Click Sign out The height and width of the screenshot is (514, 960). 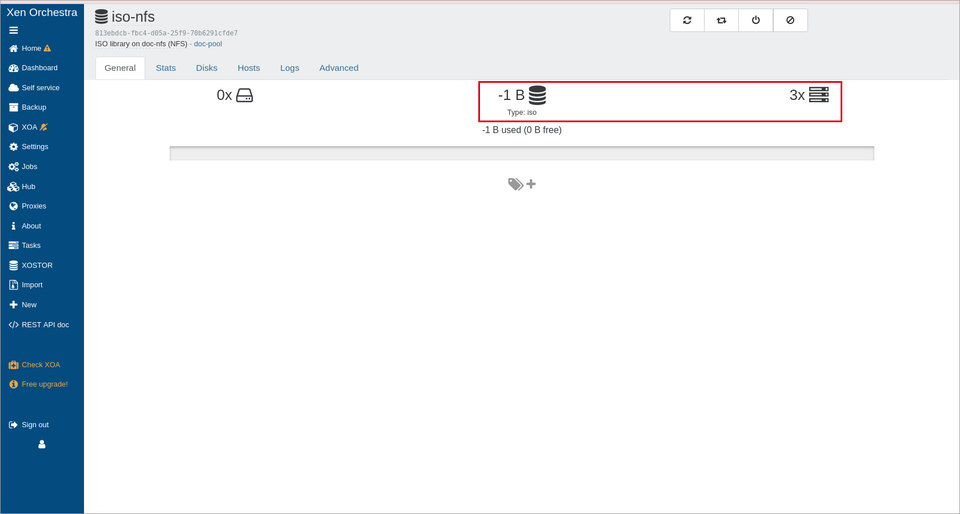29,425
